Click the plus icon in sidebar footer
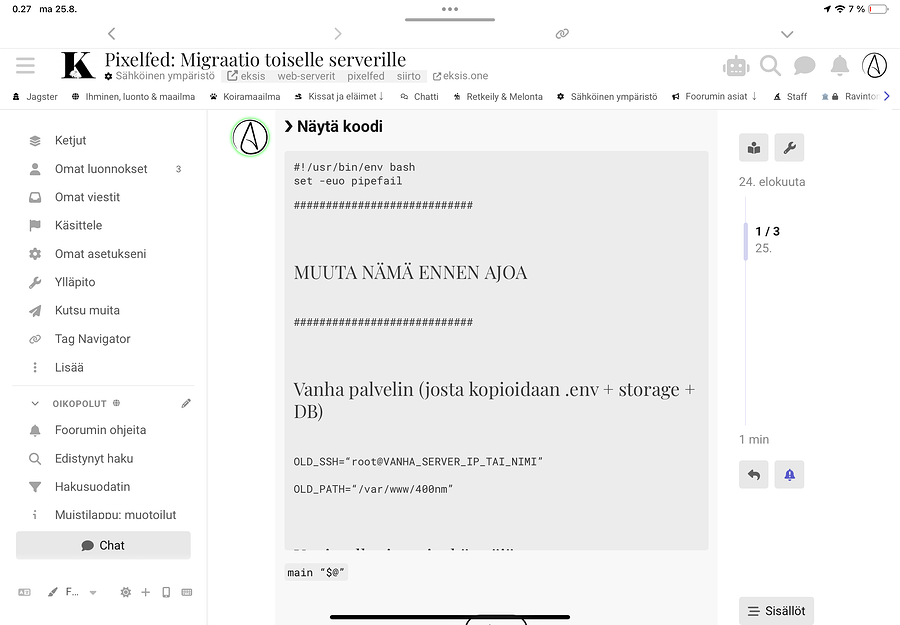The image size is (900, 625). pyautogui.click(x=146, y=592)
